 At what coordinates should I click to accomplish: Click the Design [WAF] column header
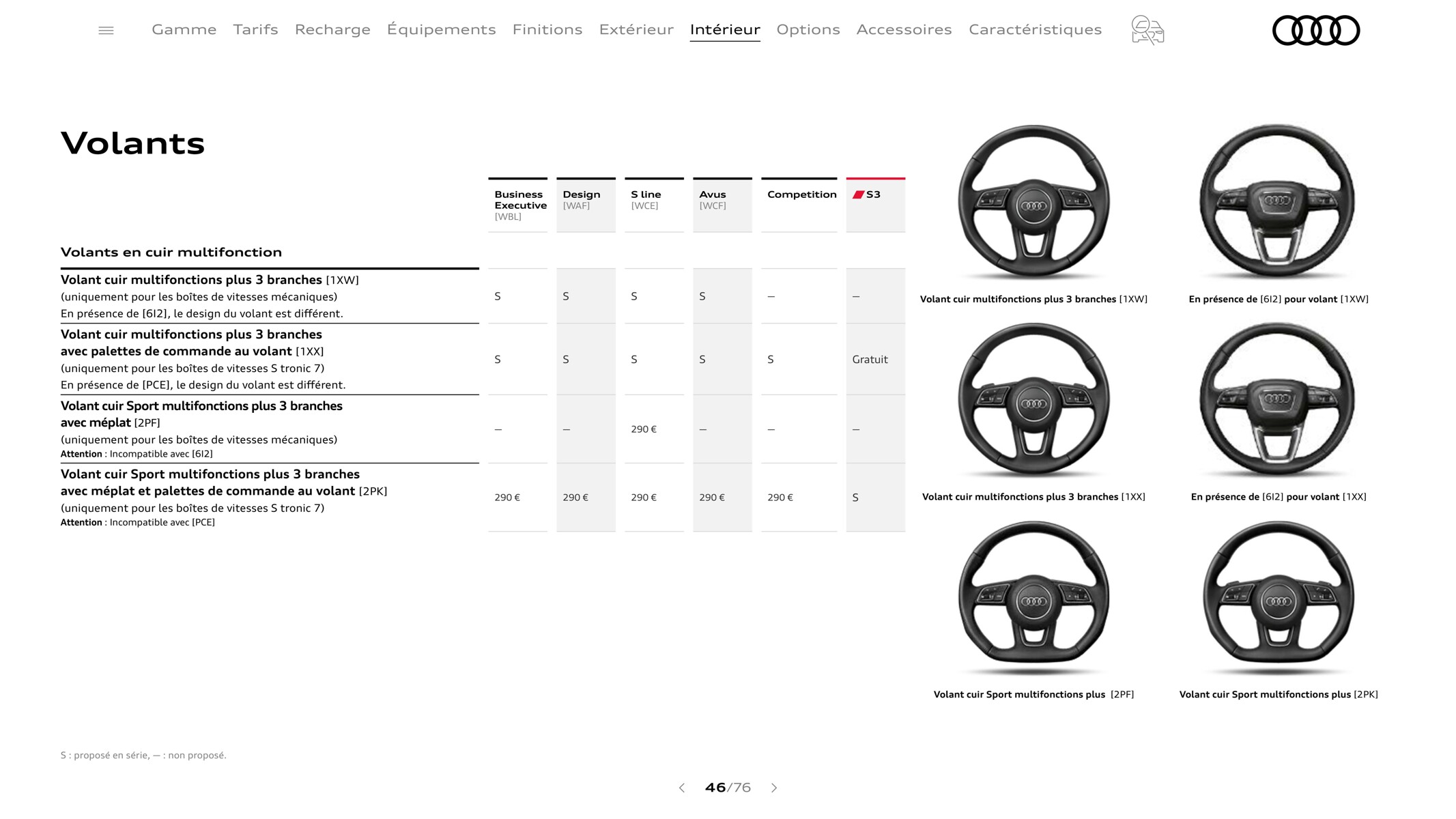tap(586, 205)
